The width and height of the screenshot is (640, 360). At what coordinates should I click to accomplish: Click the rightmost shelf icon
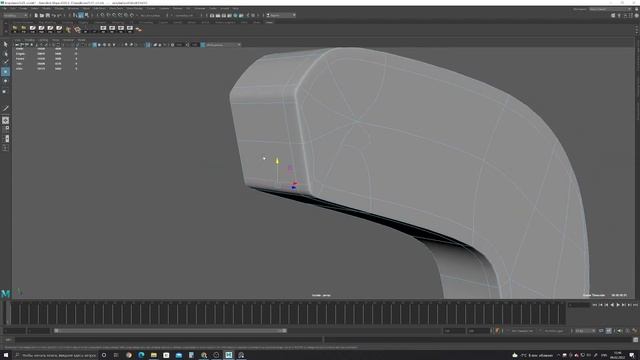coord(138,29)
